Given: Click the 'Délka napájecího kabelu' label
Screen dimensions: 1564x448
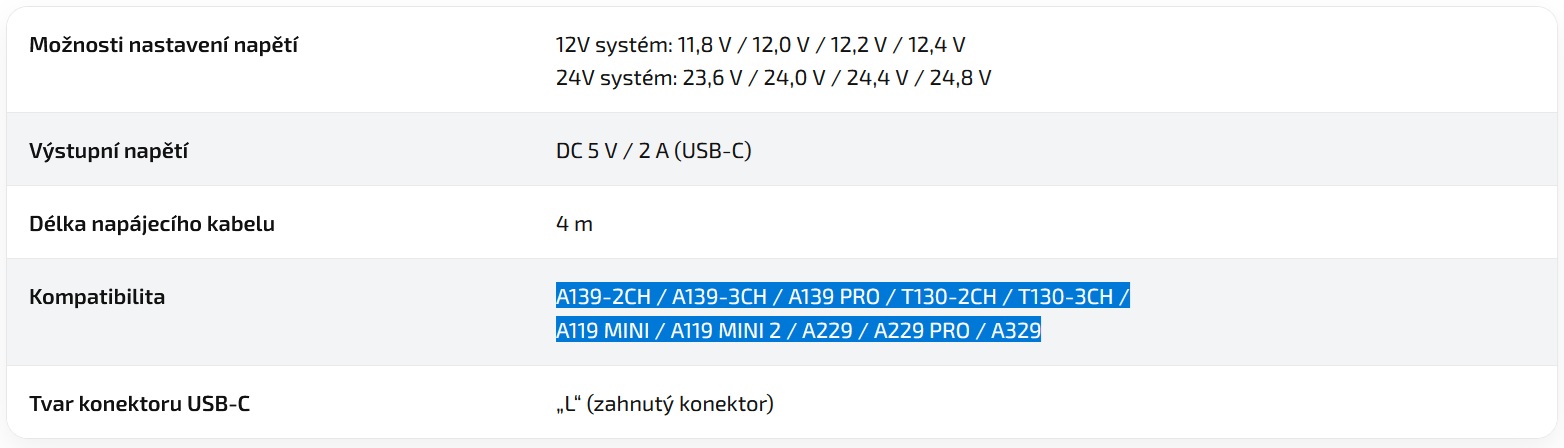Looking at the screenshot, I should [152, 224].
